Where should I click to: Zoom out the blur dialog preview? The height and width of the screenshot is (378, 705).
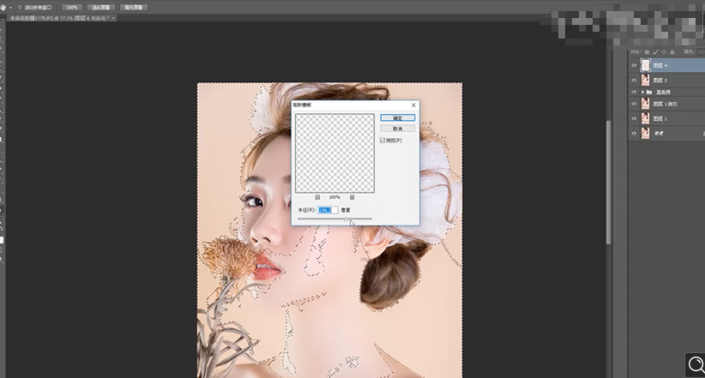point(317,197)
